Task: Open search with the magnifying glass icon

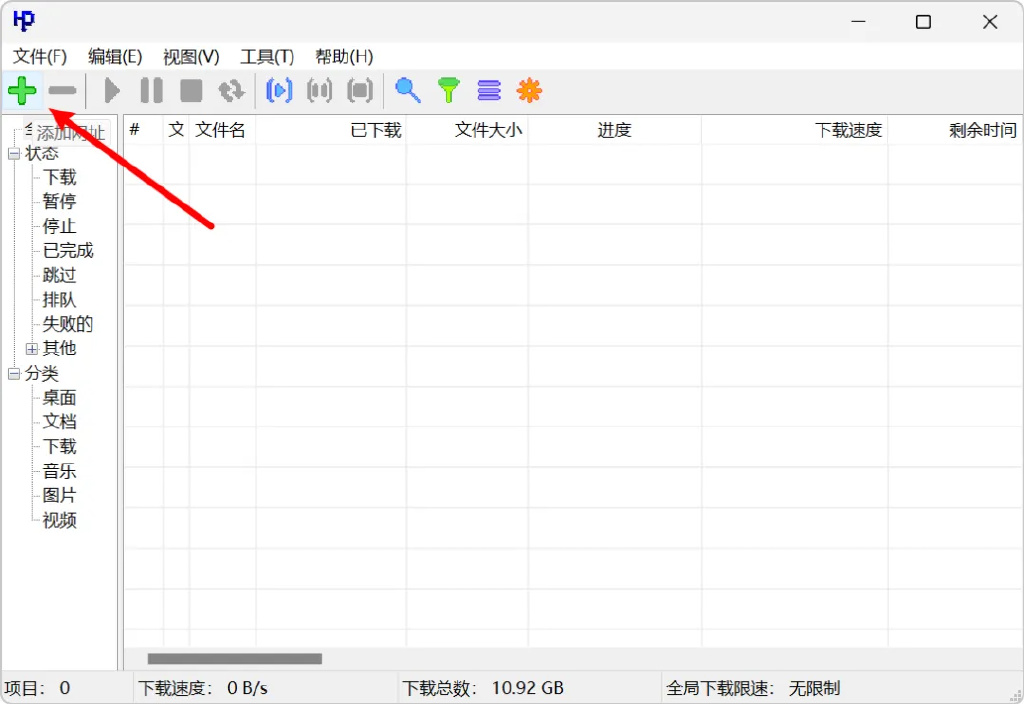Action: pos(407,91)
